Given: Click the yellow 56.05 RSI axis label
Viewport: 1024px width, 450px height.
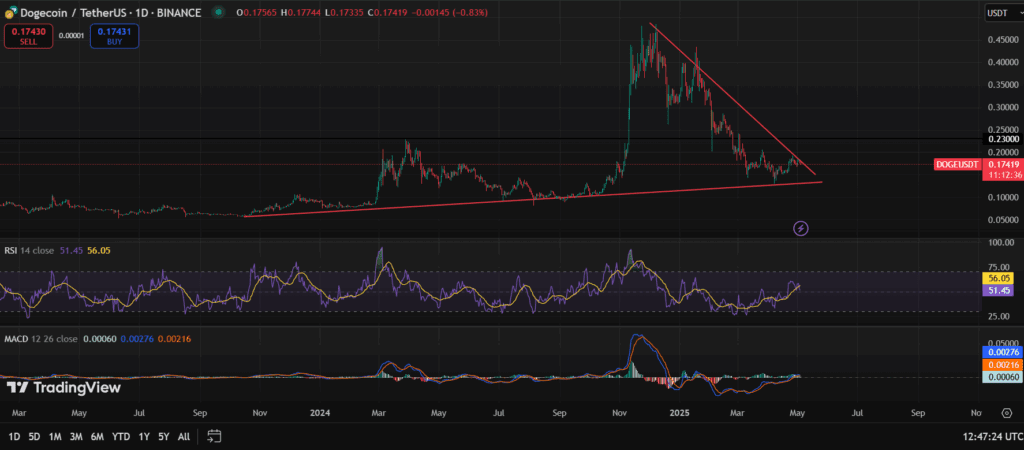Looking at the screenshot, I should click(x=1001, y=278).
